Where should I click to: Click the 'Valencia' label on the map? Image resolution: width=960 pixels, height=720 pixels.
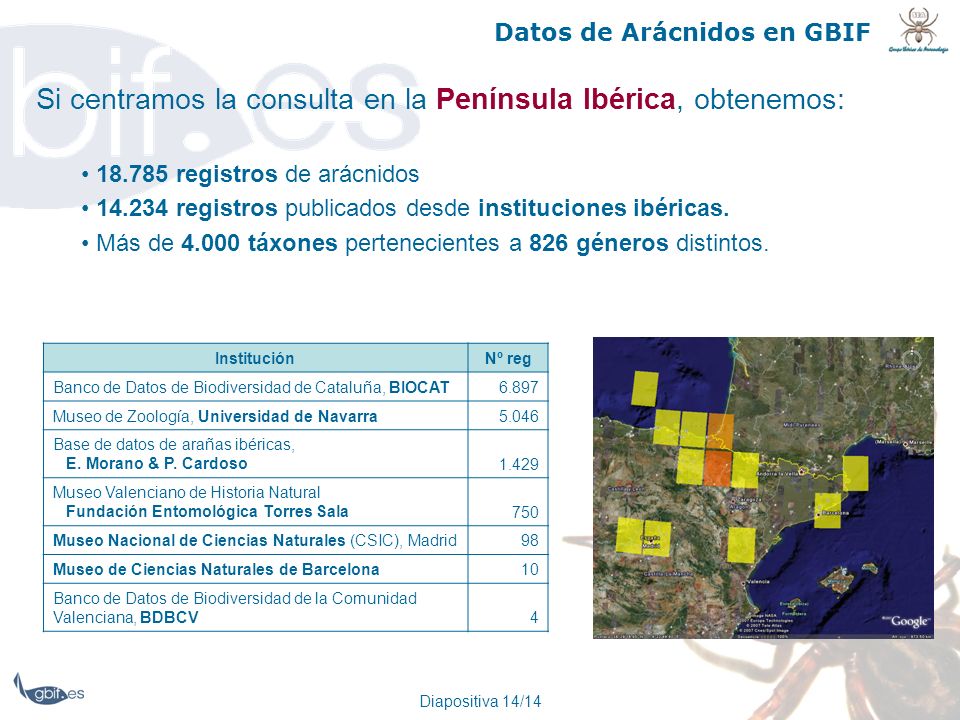click(x=759, y=581)
